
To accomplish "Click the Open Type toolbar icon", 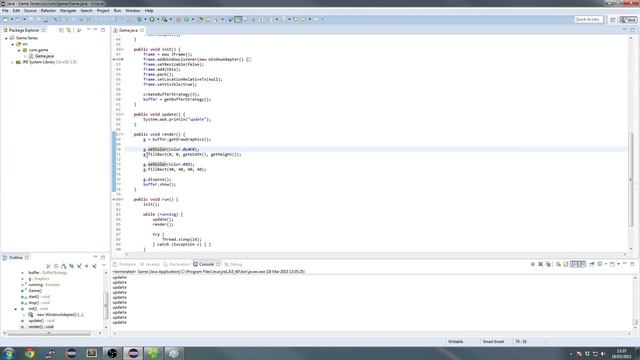I will coord(200,20).
